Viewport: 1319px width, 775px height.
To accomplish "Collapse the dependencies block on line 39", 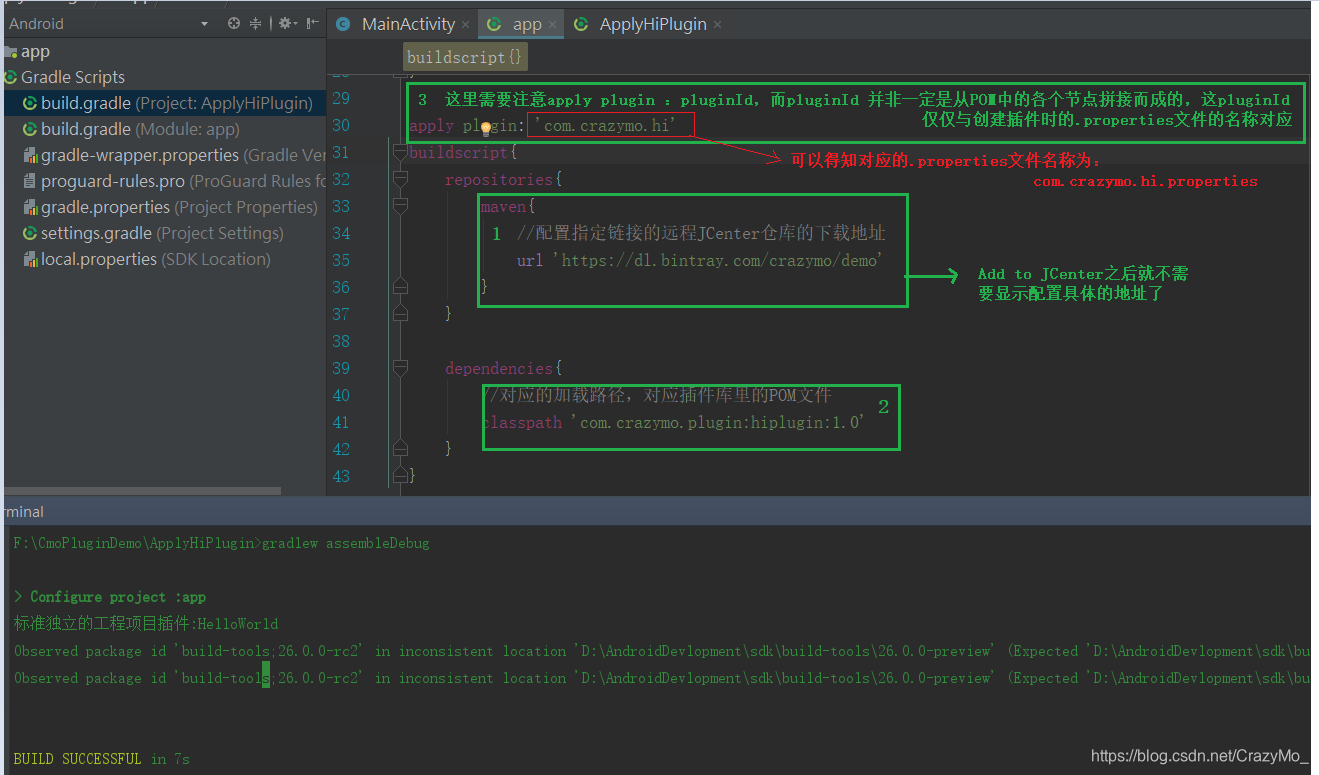I will click(x=400, y=368).
